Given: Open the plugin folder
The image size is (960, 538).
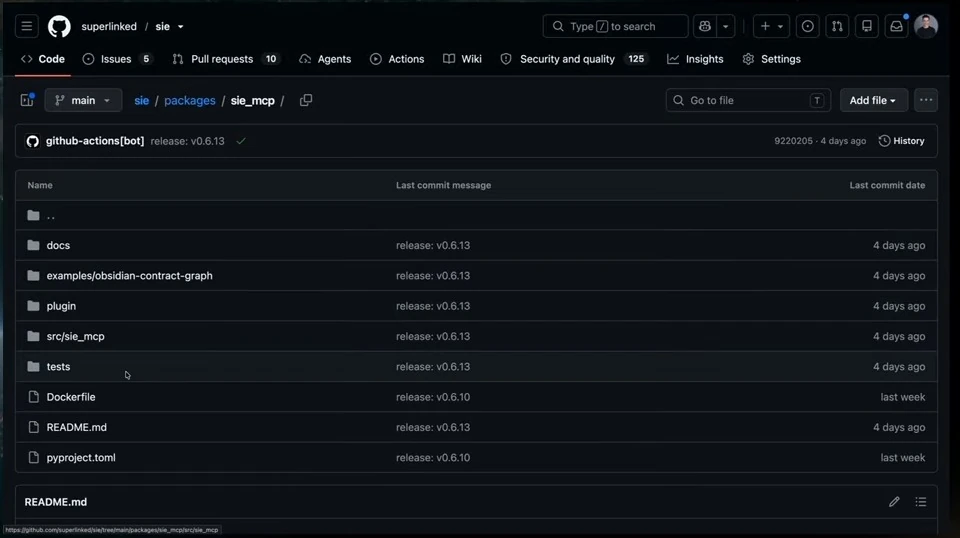Looking at the screenshot, I should (61, 306).
